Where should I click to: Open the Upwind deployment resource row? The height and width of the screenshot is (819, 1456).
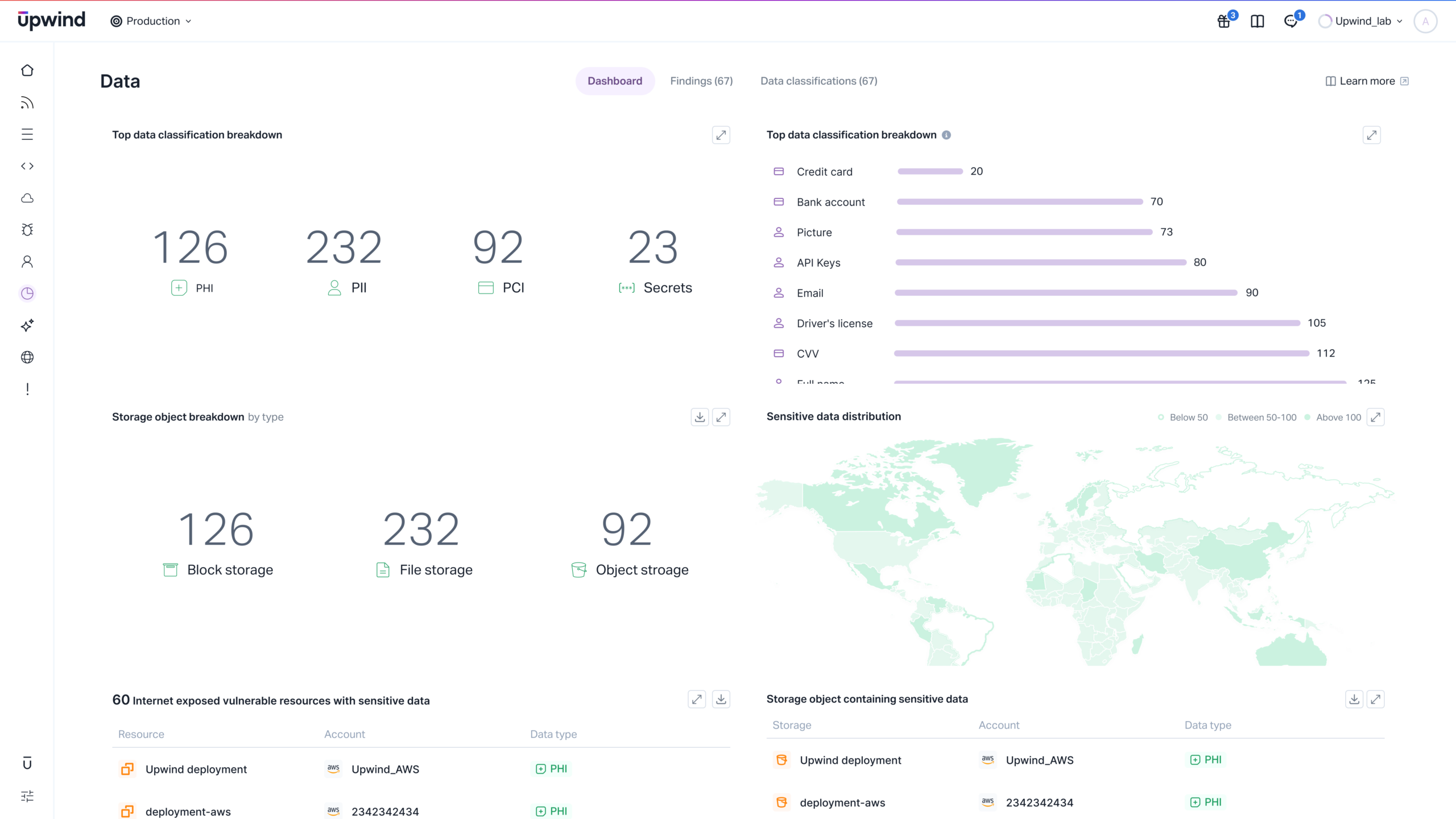pos(196,769)
